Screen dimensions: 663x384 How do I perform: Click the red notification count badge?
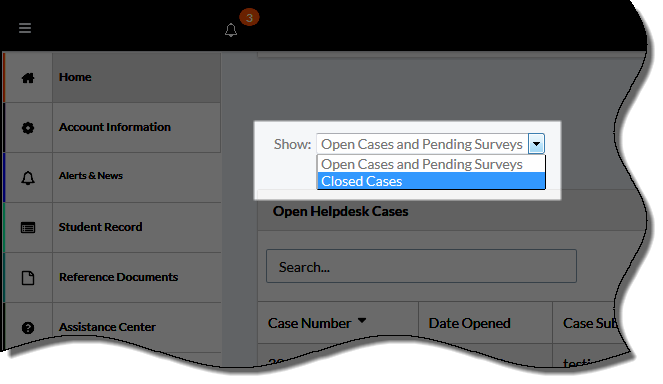249,17
